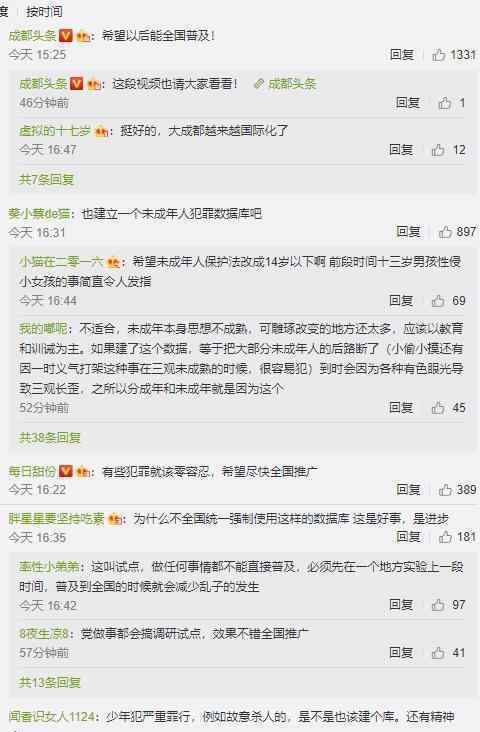Click the verified V badge beside 每日甜份

[x=66, y=472]
